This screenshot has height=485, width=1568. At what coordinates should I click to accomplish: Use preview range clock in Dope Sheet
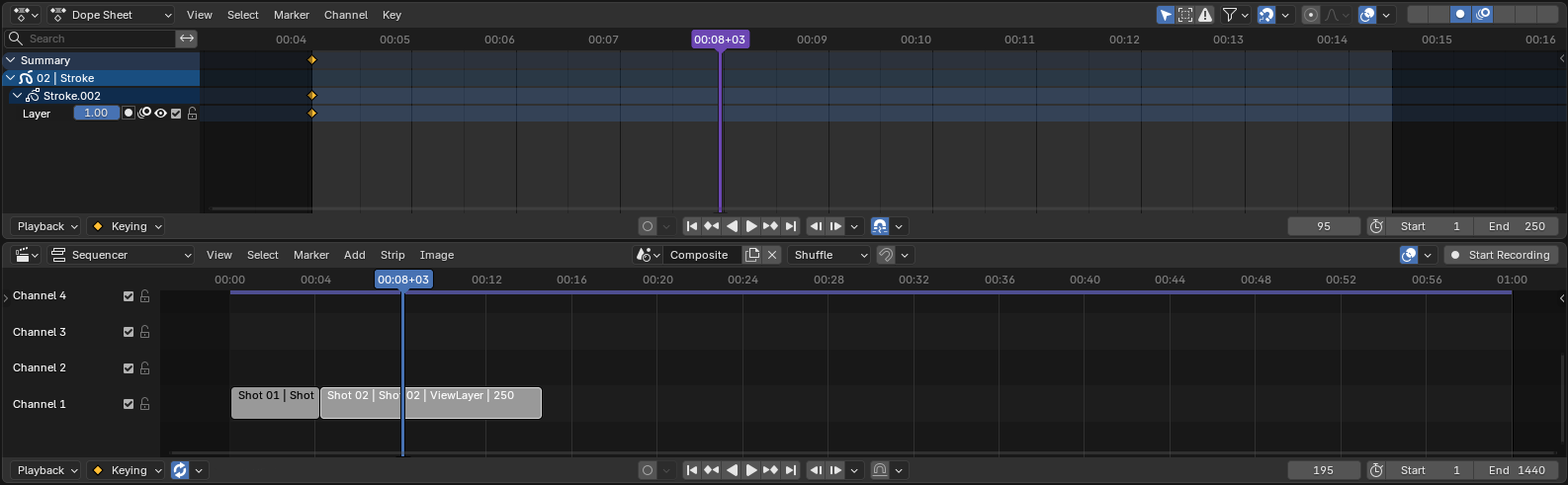click(x=1376, y=226)
